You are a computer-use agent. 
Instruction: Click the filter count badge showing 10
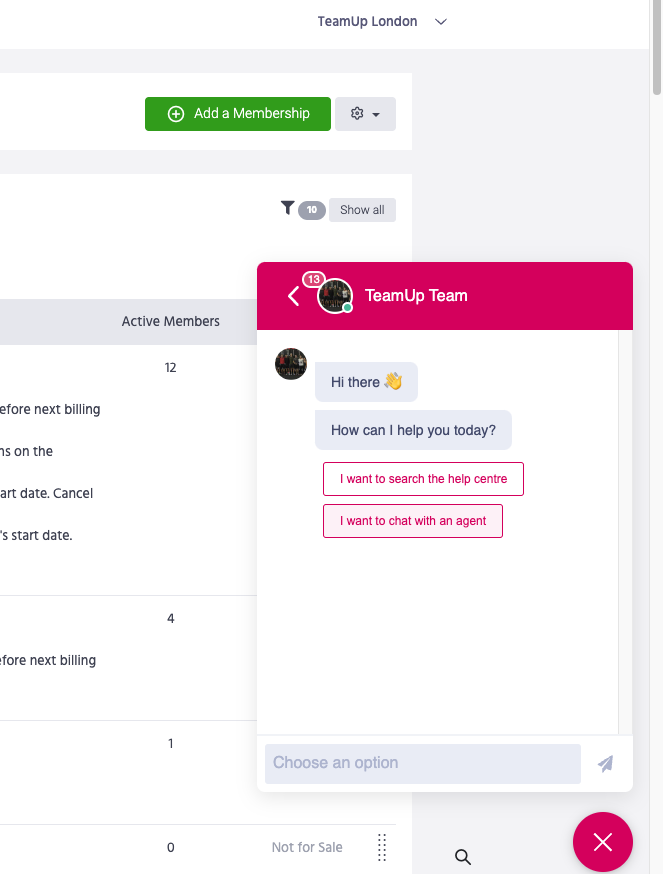pos(312,210)
